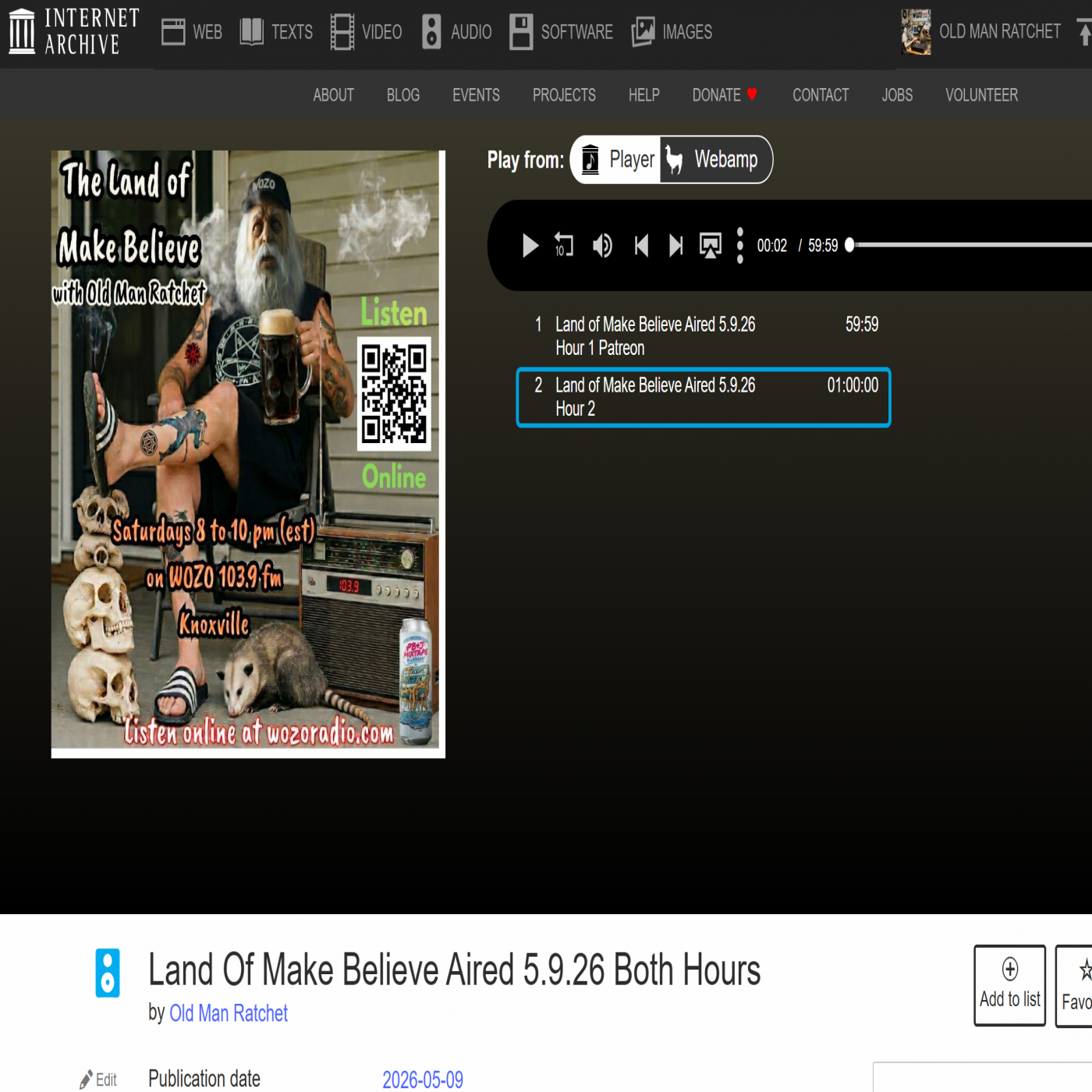Open the Events link
1092x1092 pixels.
coord(476,95)
